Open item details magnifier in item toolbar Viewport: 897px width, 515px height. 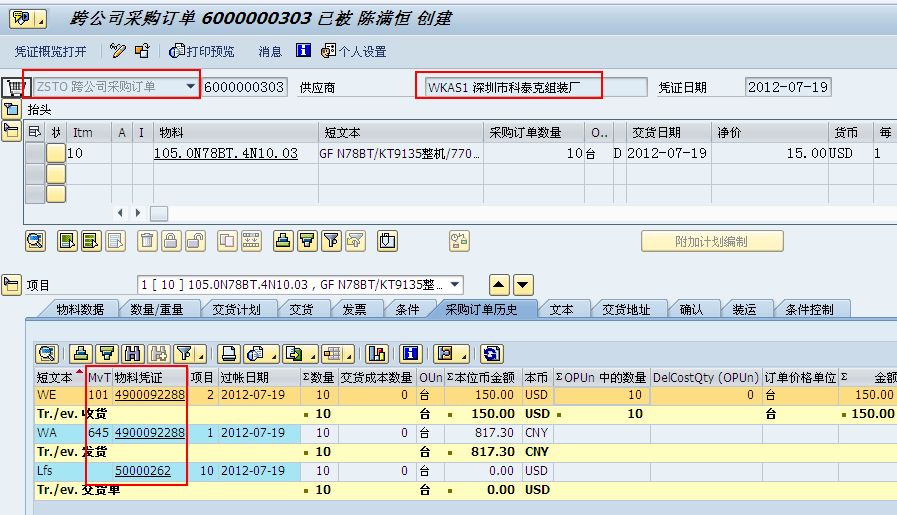pos(35,241)
